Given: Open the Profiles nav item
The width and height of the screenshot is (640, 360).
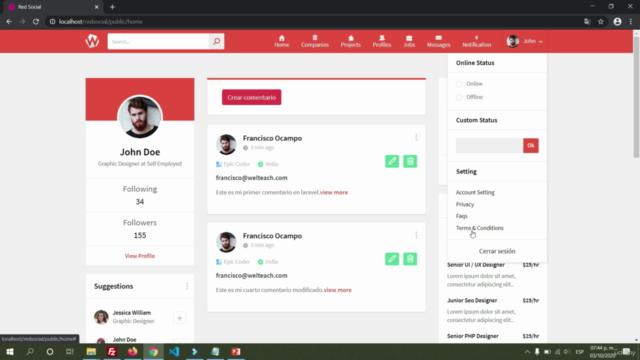Looking at the screenshot, I should pos(382,41).
